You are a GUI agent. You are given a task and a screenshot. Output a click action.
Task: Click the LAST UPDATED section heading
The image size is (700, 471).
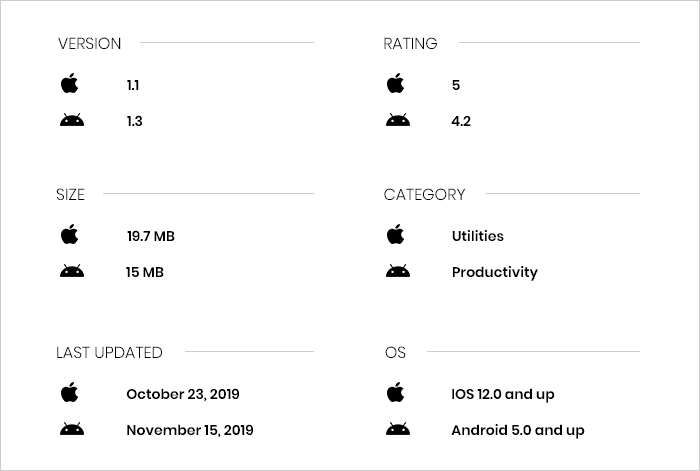pyautogui.click(x=109, y=353)
